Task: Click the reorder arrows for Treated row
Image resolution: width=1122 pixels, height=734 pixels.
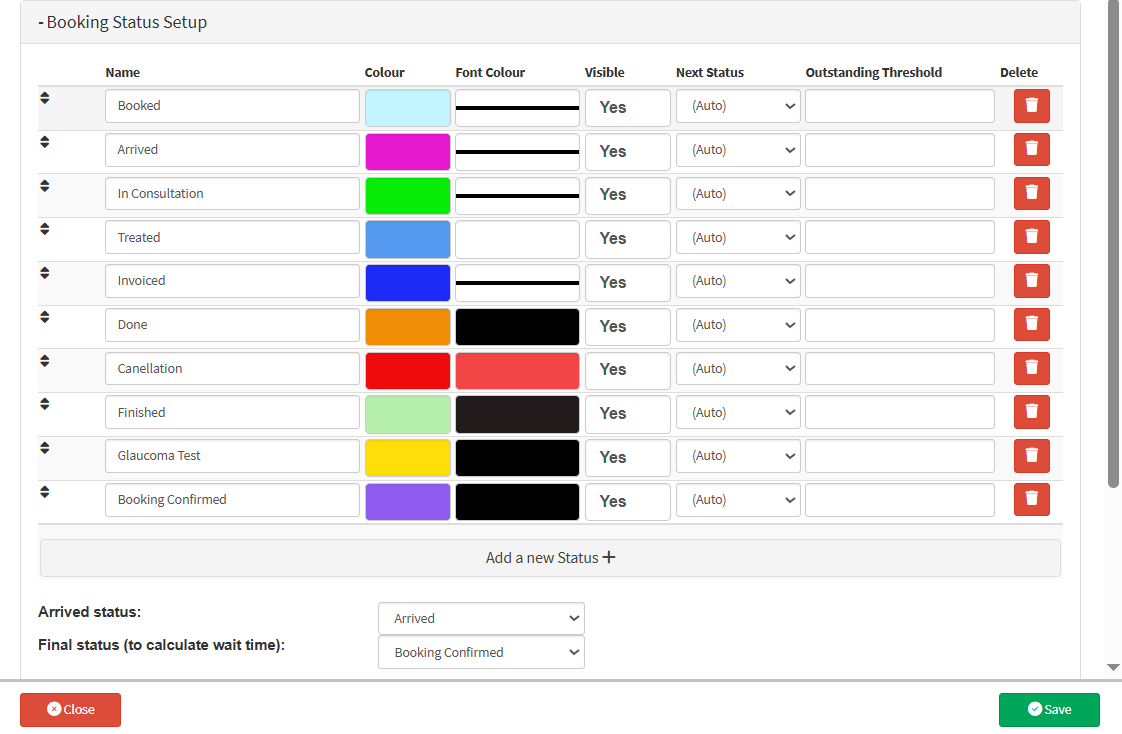Action: (x=45, y=229)
